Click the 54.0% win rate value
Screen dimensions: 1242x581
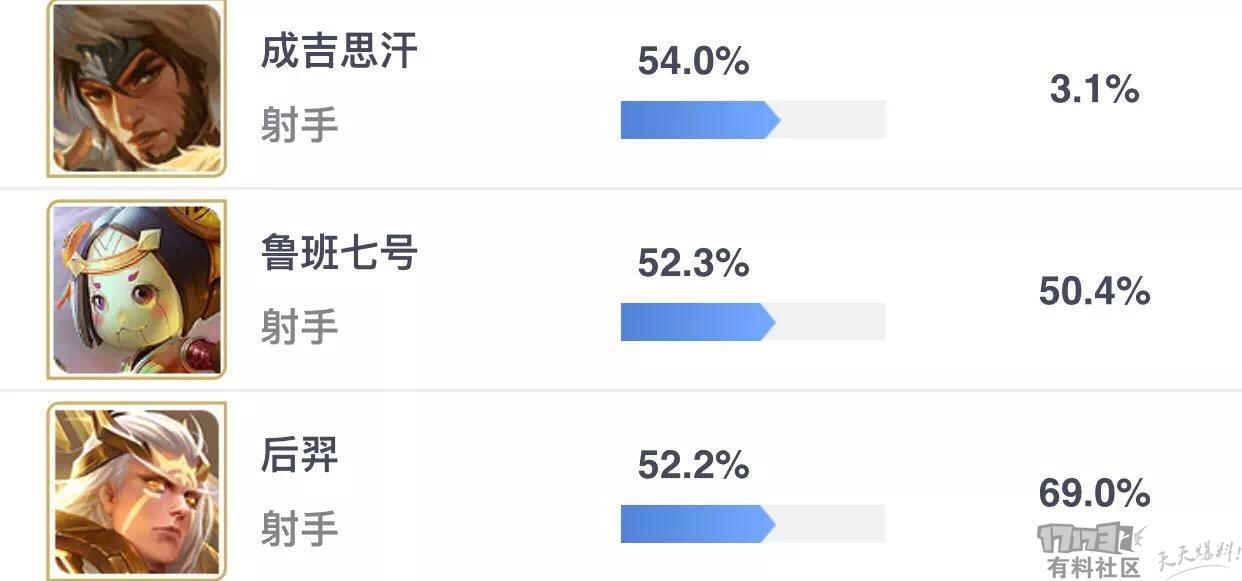coord(693,62)
